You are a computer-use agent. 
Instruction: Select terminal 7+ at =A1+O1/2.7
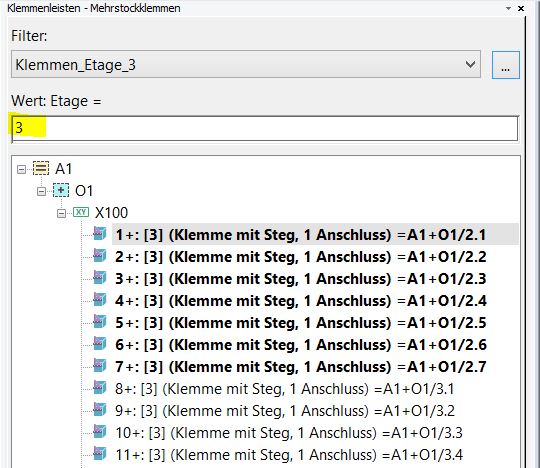click(x=301, y=366)
